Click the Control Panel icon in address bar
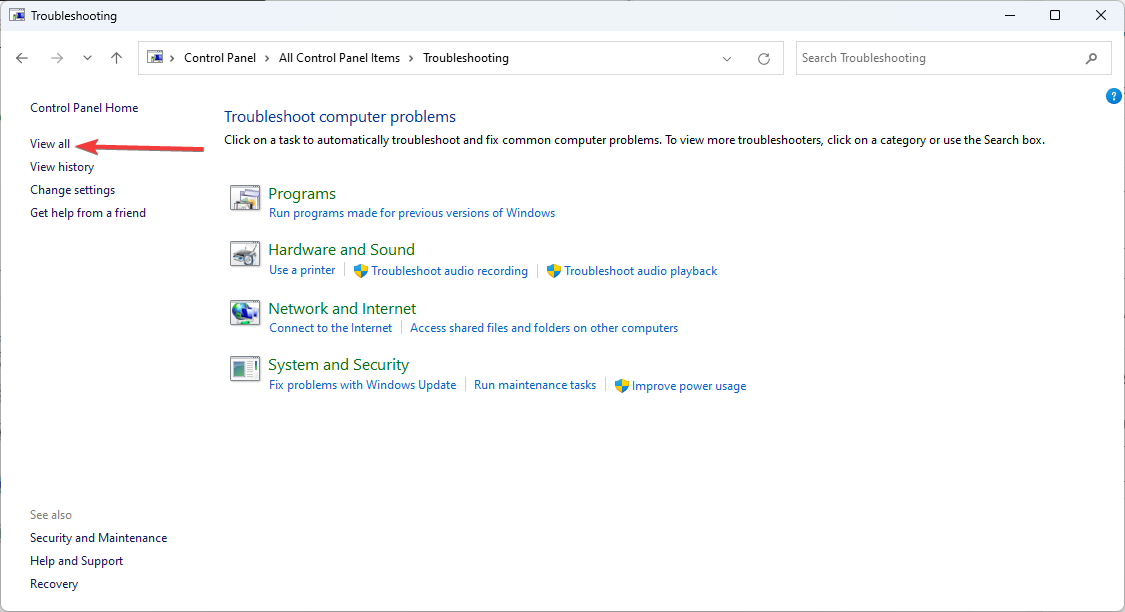The image size is (1125, 612). click(x=155, y=57)
